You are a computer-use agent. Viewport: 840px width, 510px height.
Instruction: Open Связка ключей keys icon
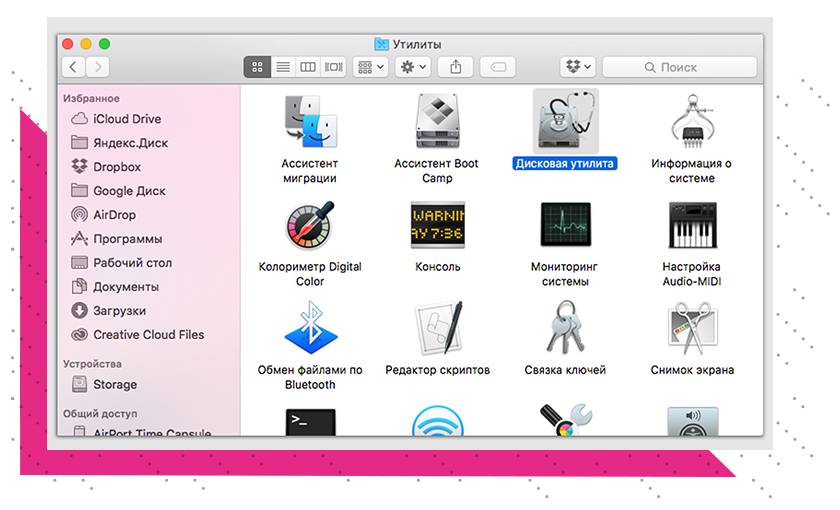564,326
